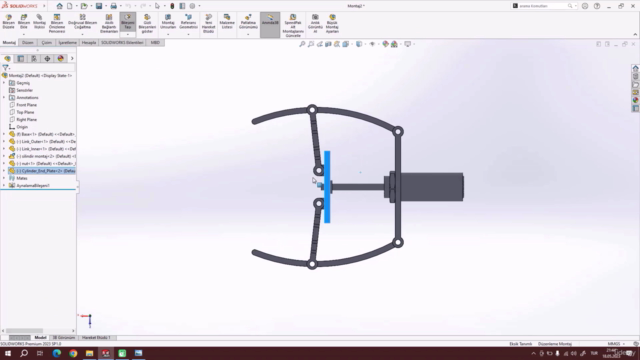Click Gizli Bileşenleri Göster tool
Viewport: 640px width, 360px height.
pos(147,23)
